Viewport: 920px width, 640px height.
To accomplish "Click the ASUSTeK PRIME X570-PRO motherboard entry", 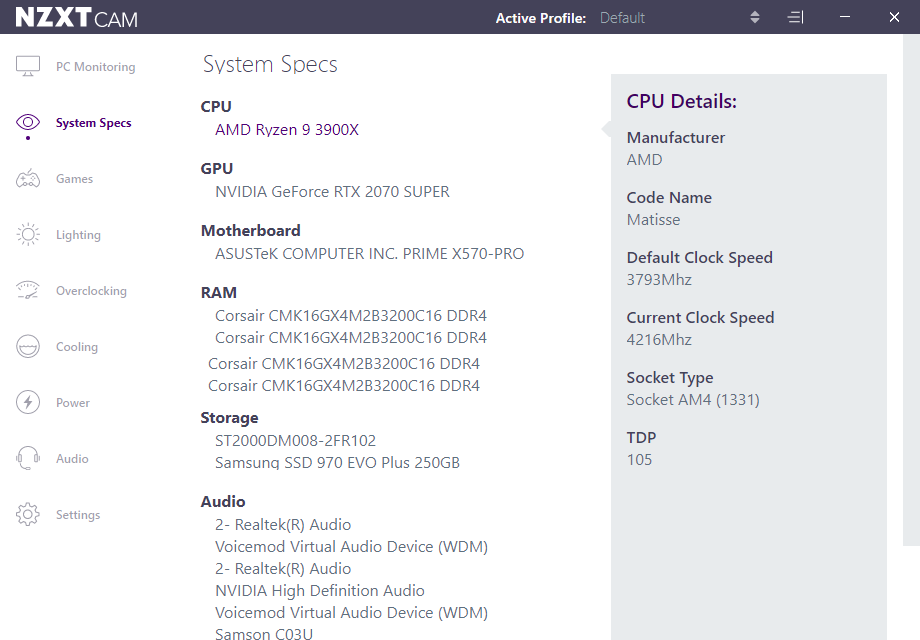I will (369, 254).
